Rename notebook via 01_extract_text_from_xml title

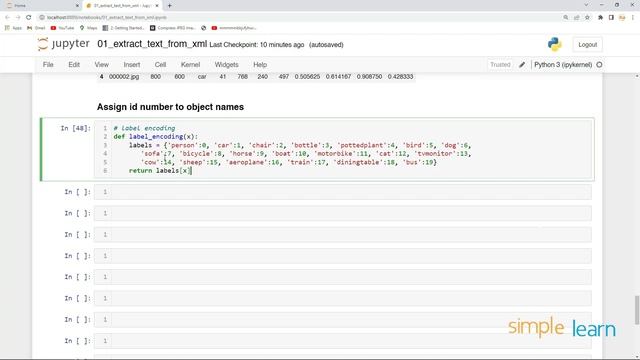152,44
